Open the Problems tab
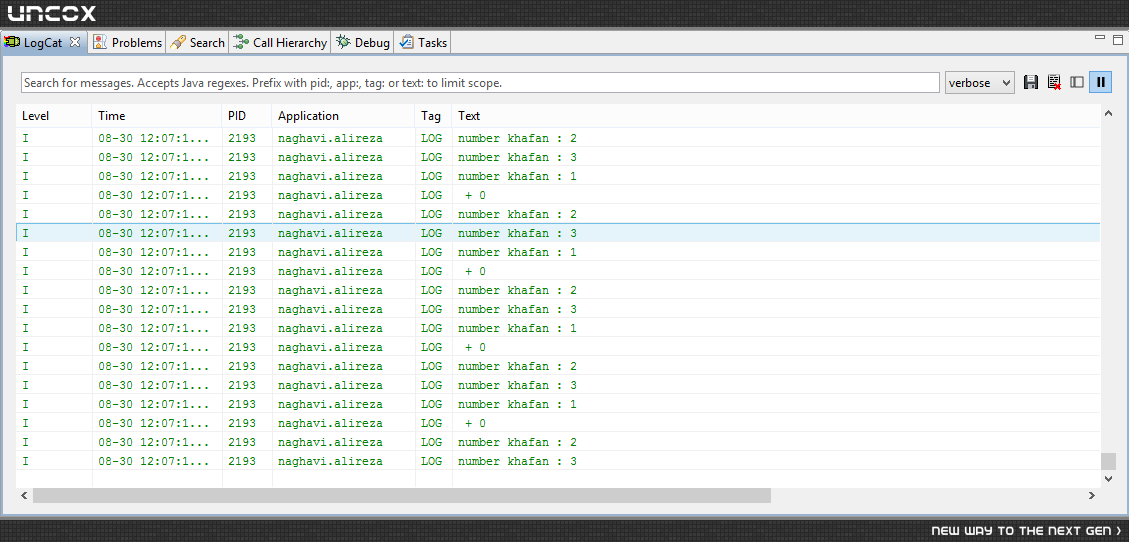1129x542 pixels. (127, 42)
